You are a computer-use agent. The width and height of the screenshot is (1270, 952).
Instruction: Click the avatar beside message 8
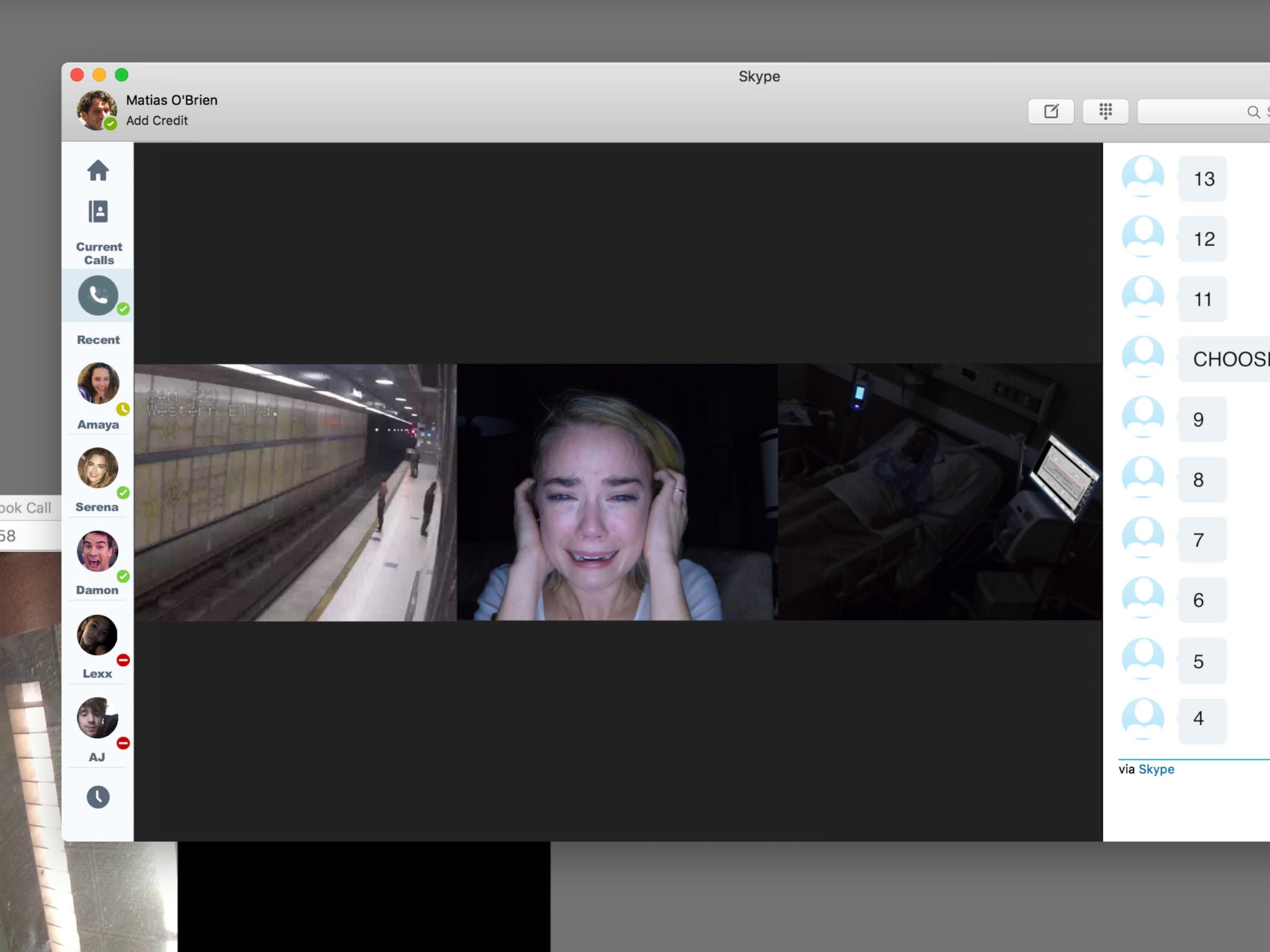coord(1143,477)
